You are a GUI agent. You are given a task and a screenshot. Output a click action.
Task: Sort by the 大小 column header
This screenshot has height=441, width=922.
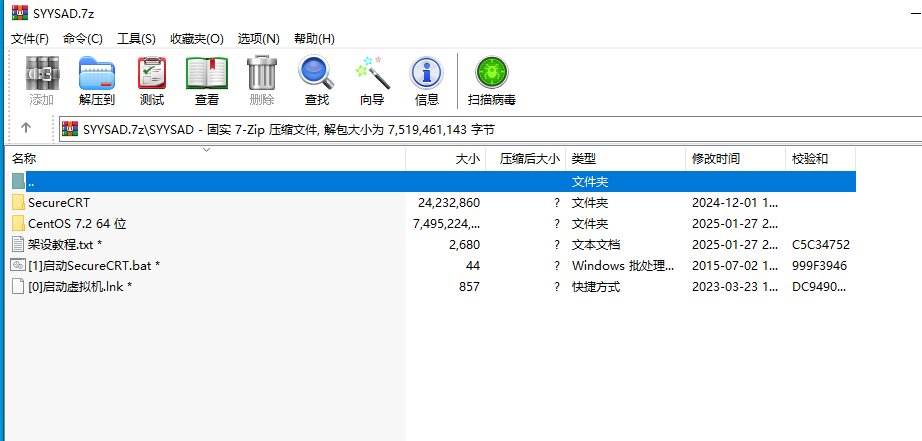click(446, 159)
